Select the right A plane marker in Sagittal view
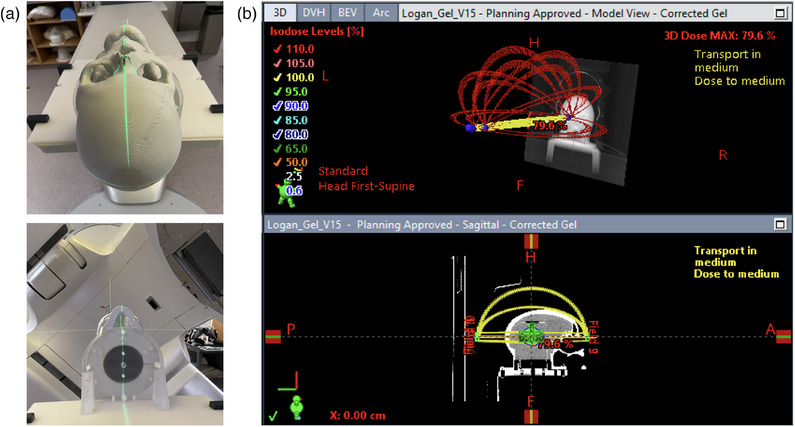 (x=783, y=337)
